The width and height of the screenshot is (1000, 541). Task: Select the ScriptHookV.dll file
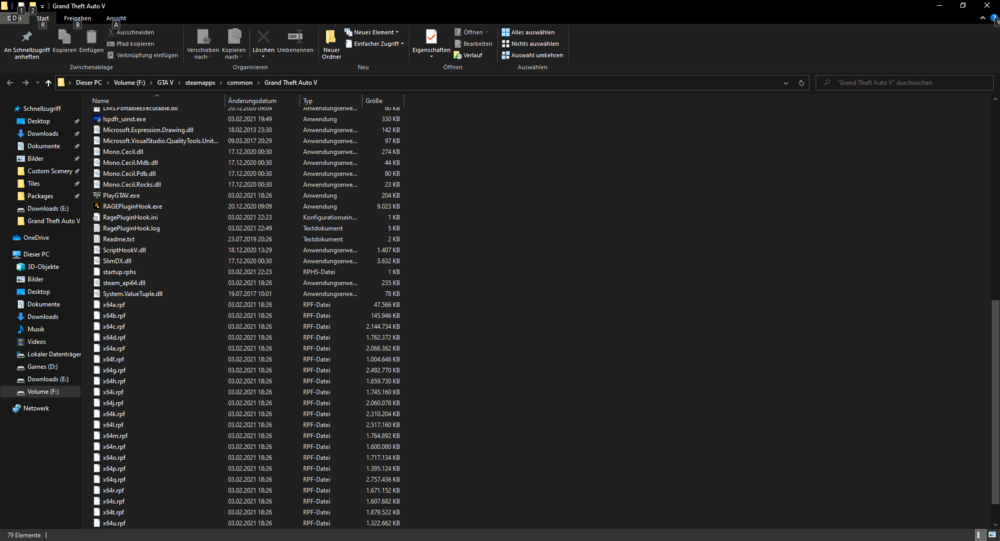(x=124, y=250)
